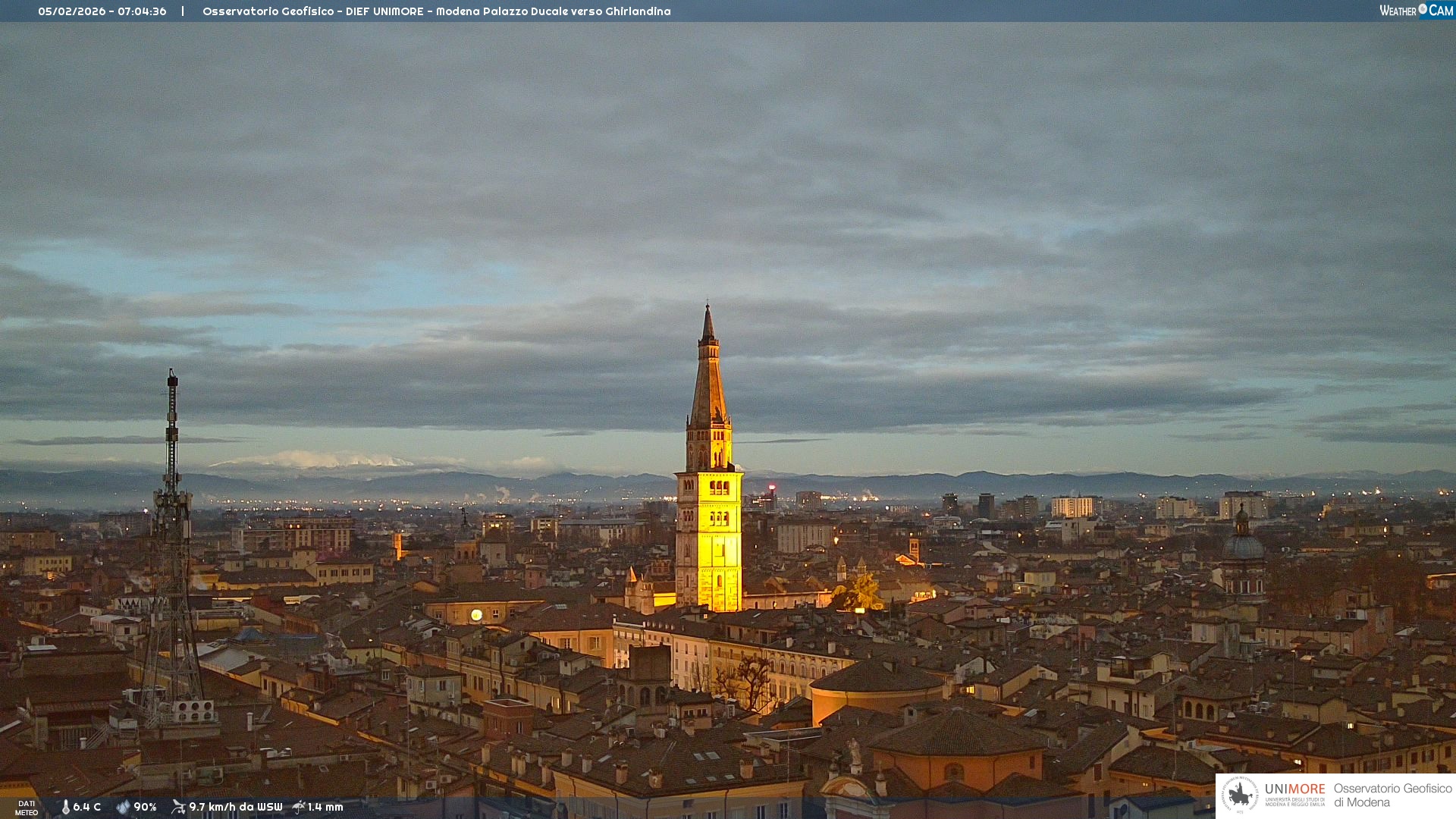
Task: Click the 1.4 mm rainfall value
Action: tap(325, 807)
